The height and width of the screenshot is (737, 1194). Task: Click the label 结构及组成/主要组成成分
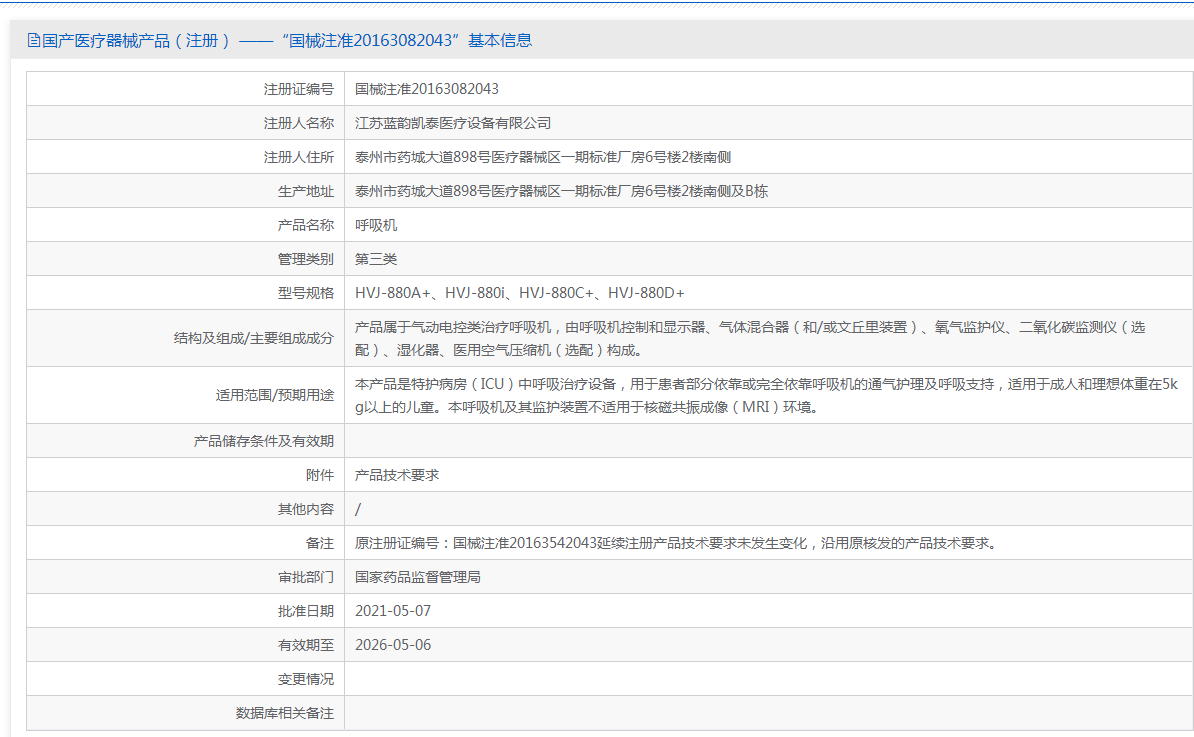click(254, 339)
